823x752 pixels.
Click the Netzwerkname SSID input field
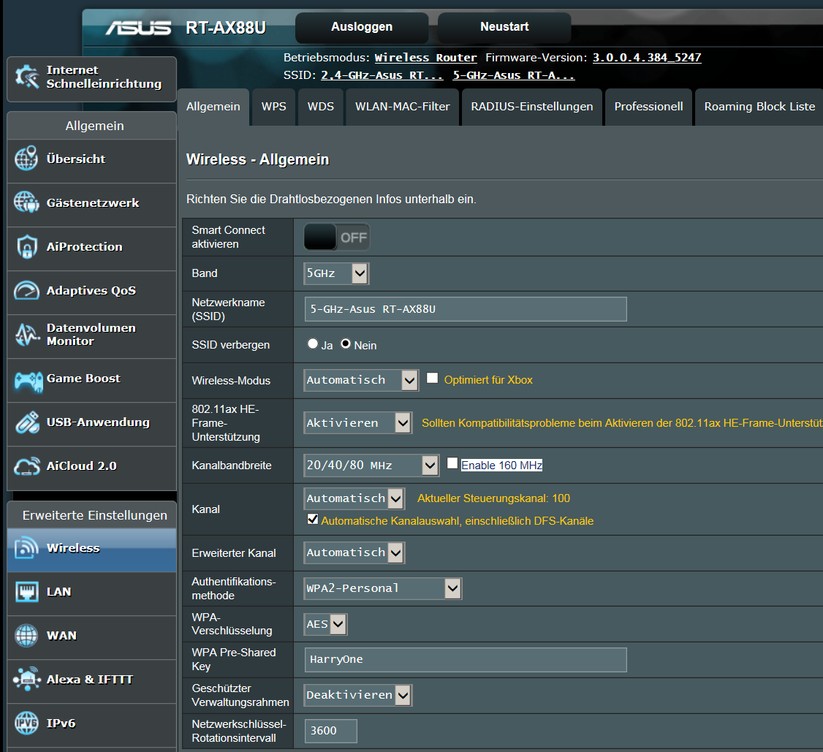tap(465, 309)
